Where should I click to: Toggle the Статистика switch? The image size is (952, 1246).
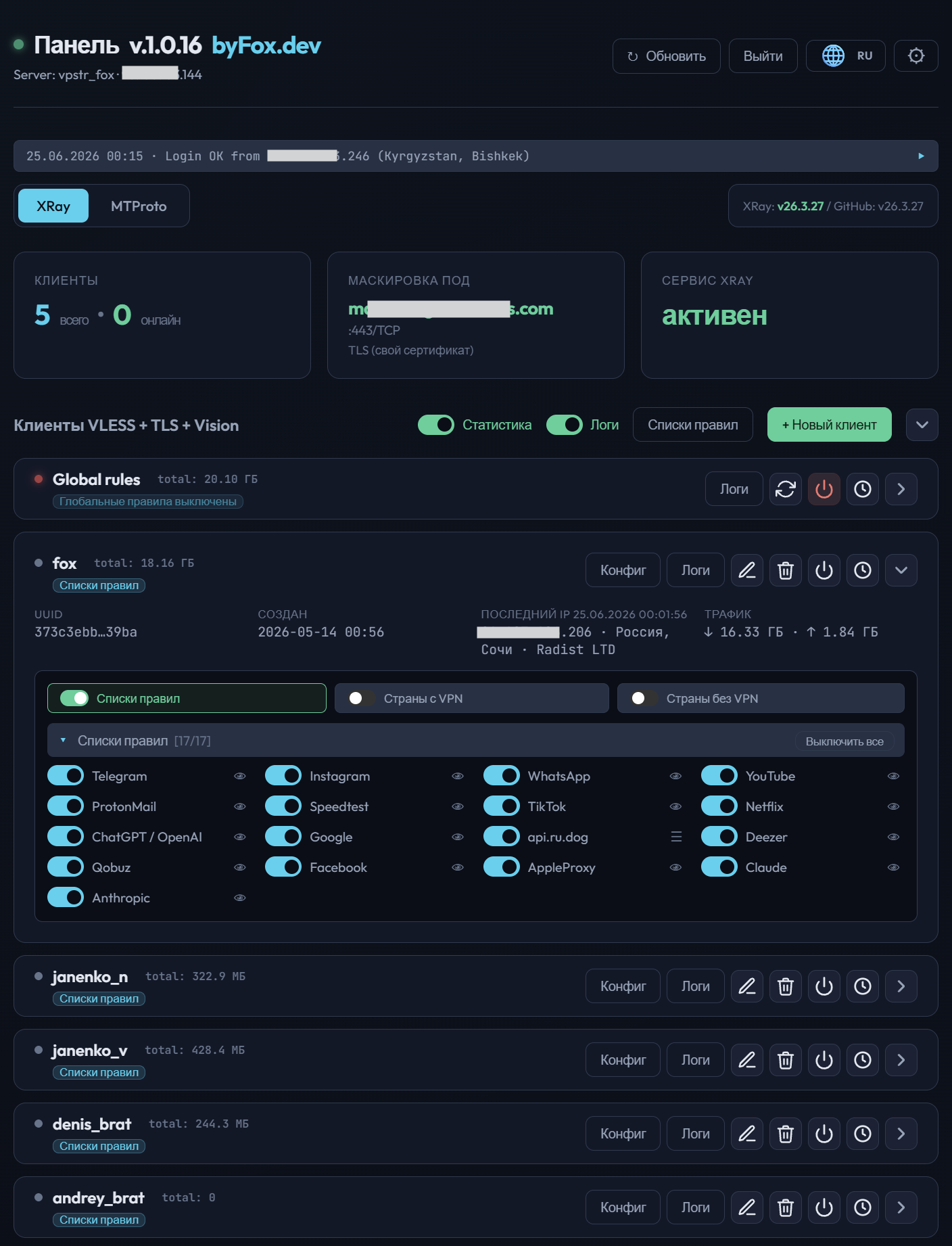(435, 425)
